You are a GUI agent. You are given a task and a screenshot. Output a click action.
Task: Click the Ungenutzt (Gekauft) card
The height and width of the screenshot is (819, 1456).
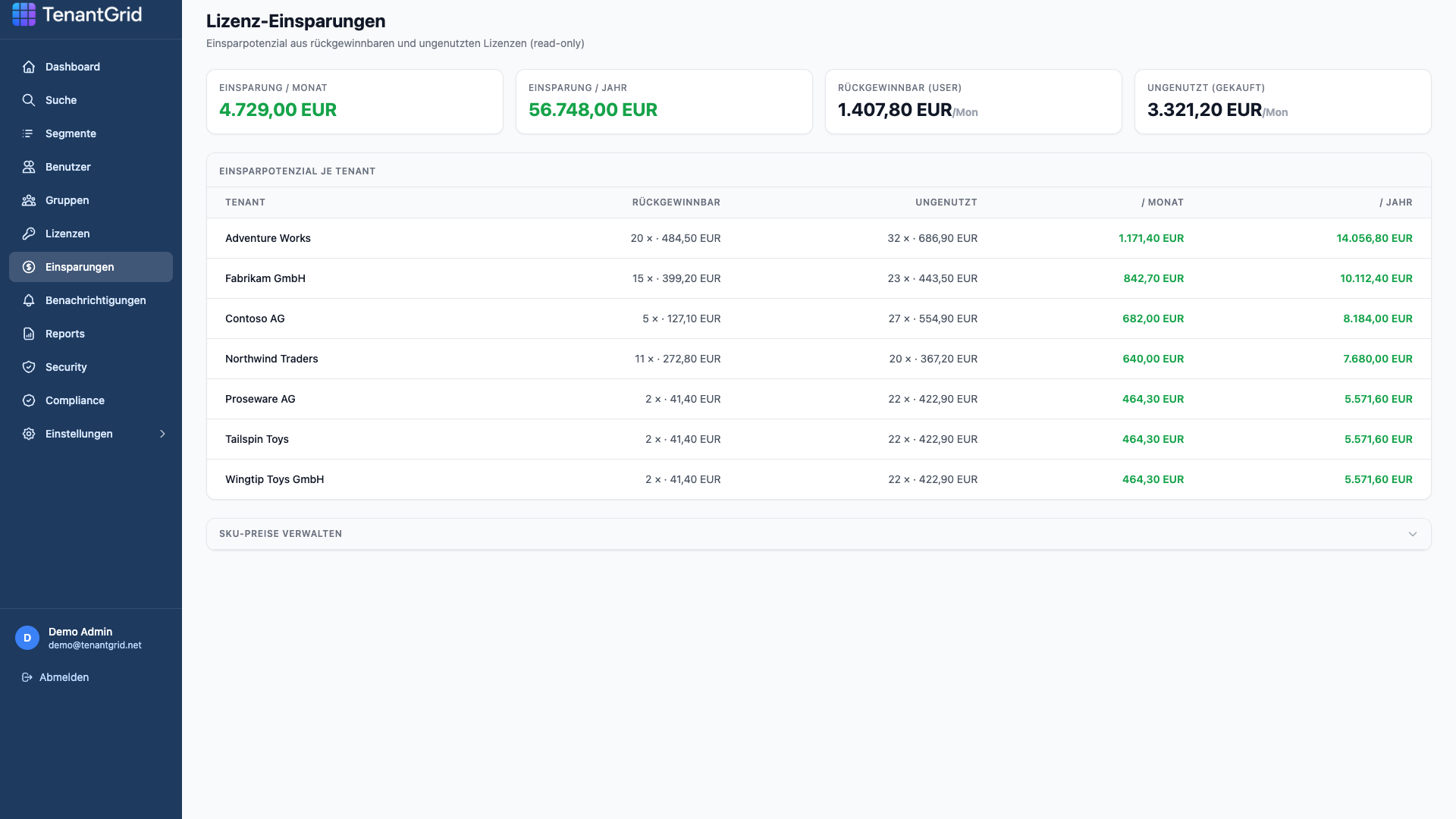click(1283, 102)
